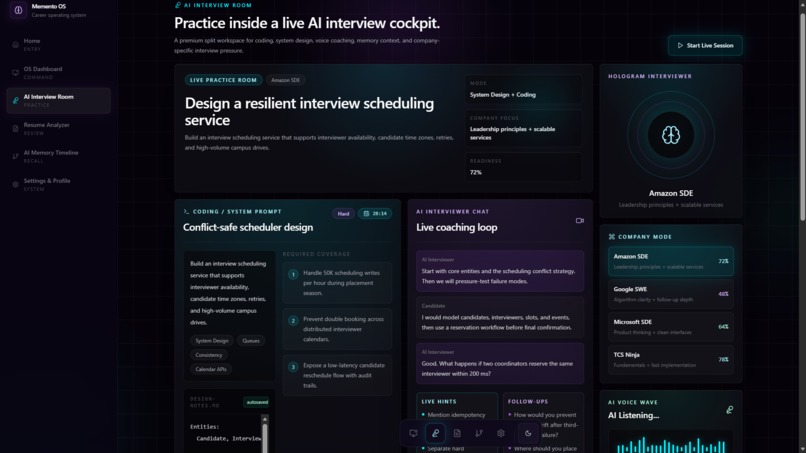This screenshot has height=453, width=806.
Task: Click the Queues tag
Action: point(251,341)
